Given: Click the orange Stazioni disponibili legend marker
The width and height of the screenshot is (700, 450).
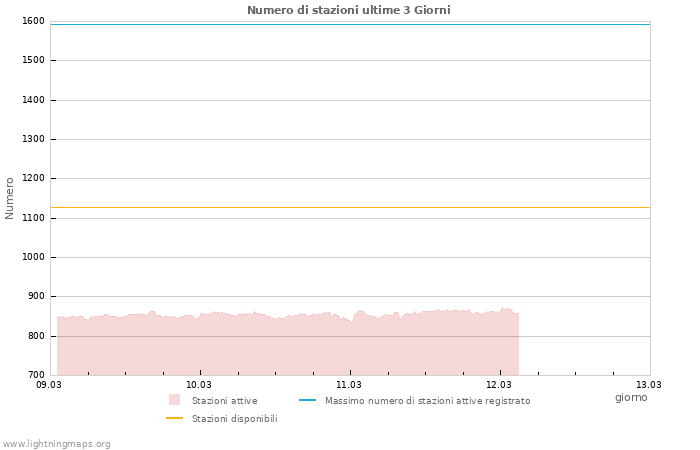Looking at the screenshot, I should 174,418.
